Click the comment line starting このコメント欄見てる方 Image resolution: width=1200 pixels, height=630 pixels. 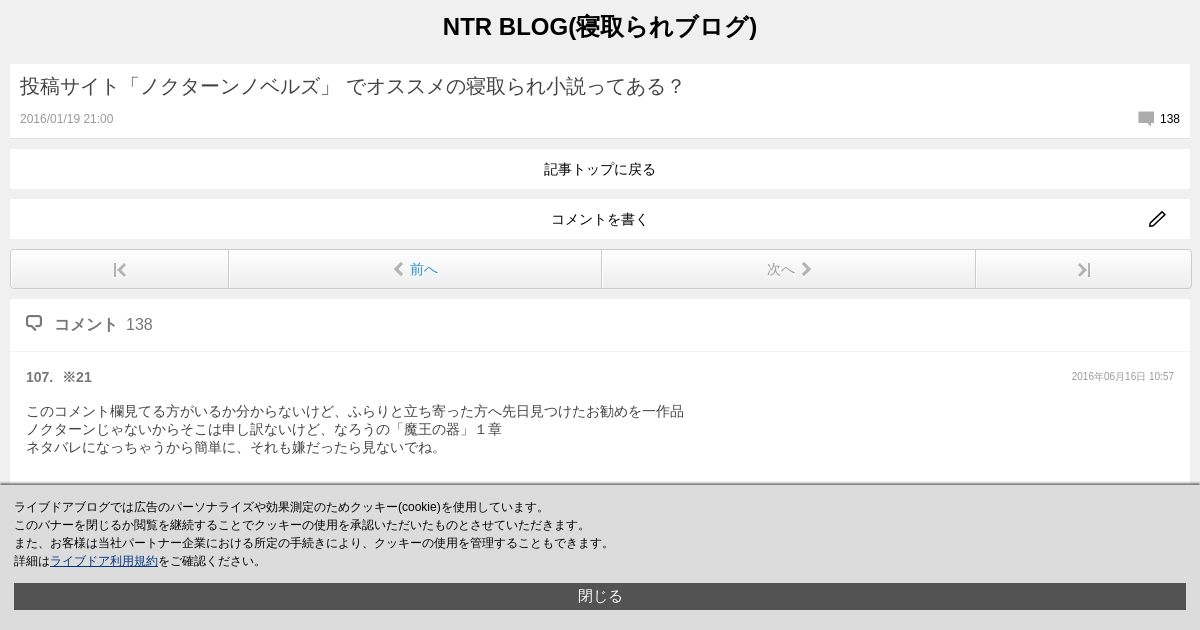355,411
